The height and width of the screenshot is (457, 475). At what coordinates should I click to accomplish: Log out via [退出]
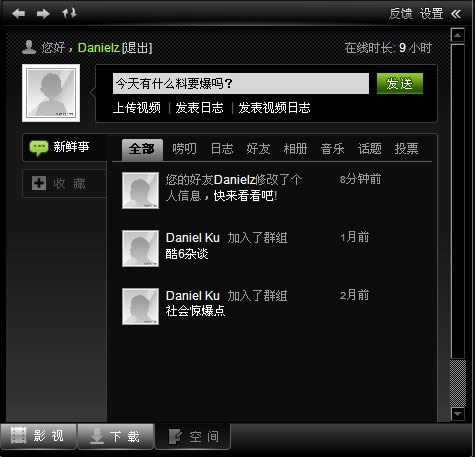pyautogui.click(x=137, y=48)
